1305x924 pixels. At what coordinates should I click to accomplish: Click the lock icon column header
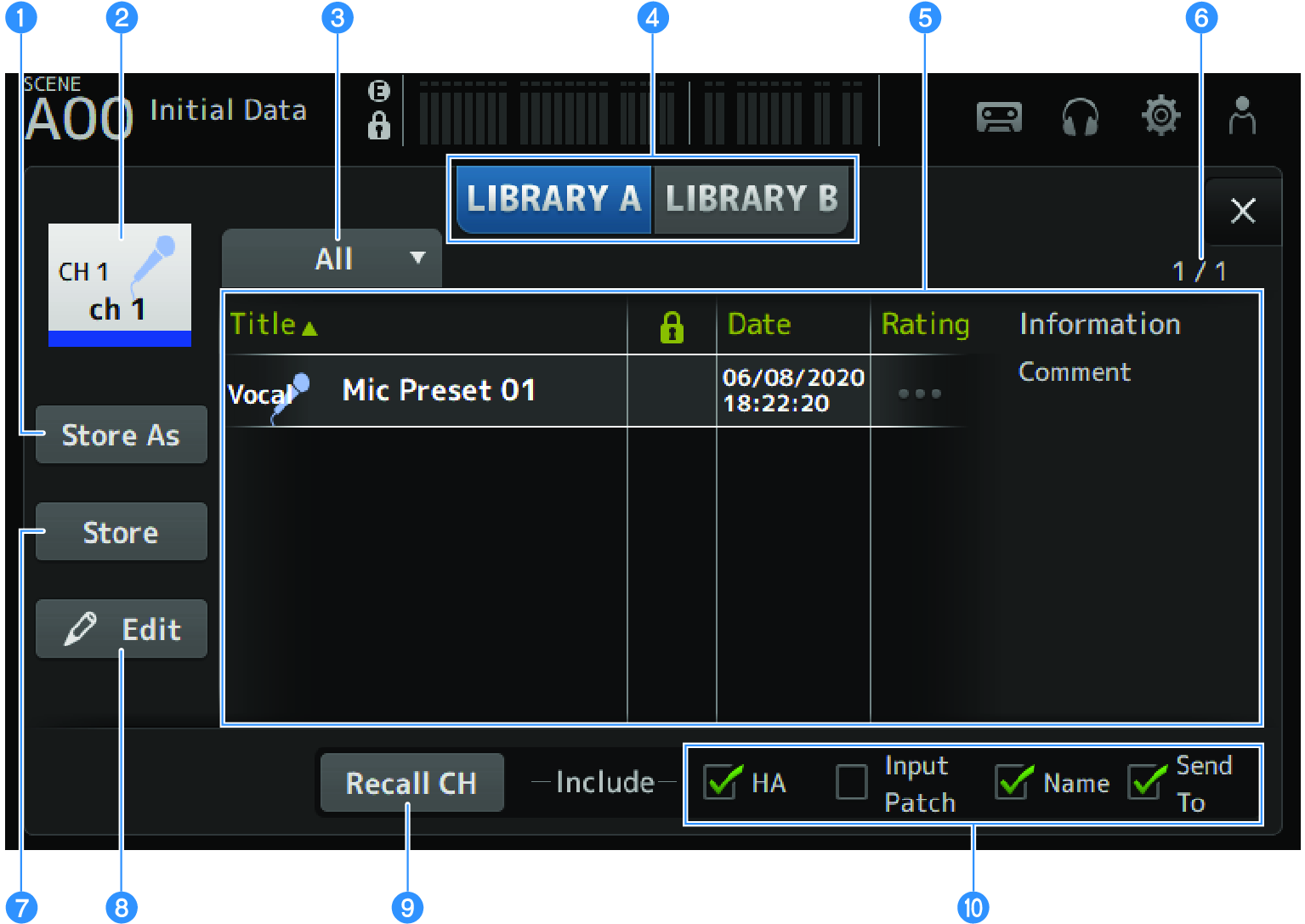pos(672,326)
